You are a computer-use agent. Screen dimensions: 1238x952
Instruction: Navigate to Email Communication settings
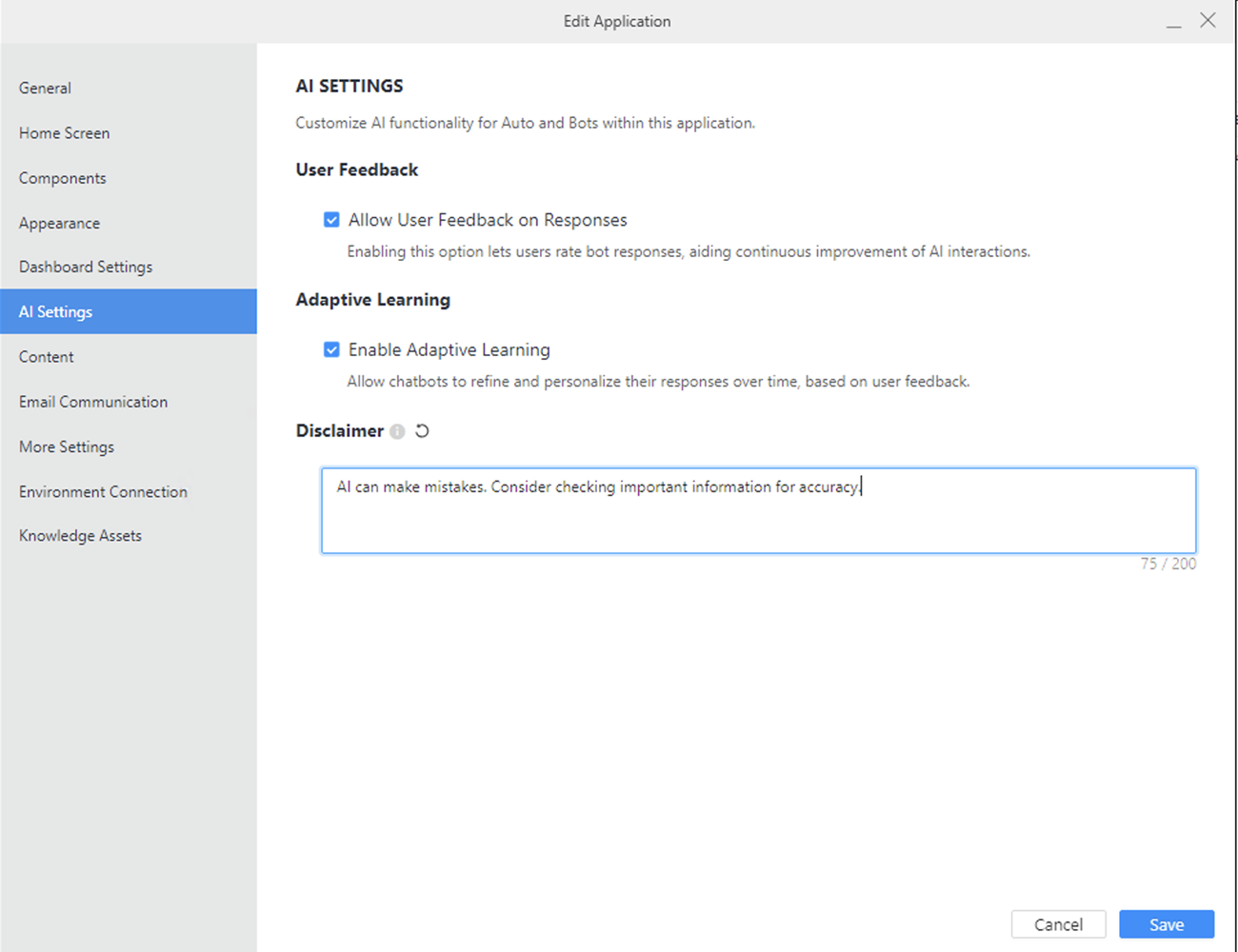pos(93,402)
